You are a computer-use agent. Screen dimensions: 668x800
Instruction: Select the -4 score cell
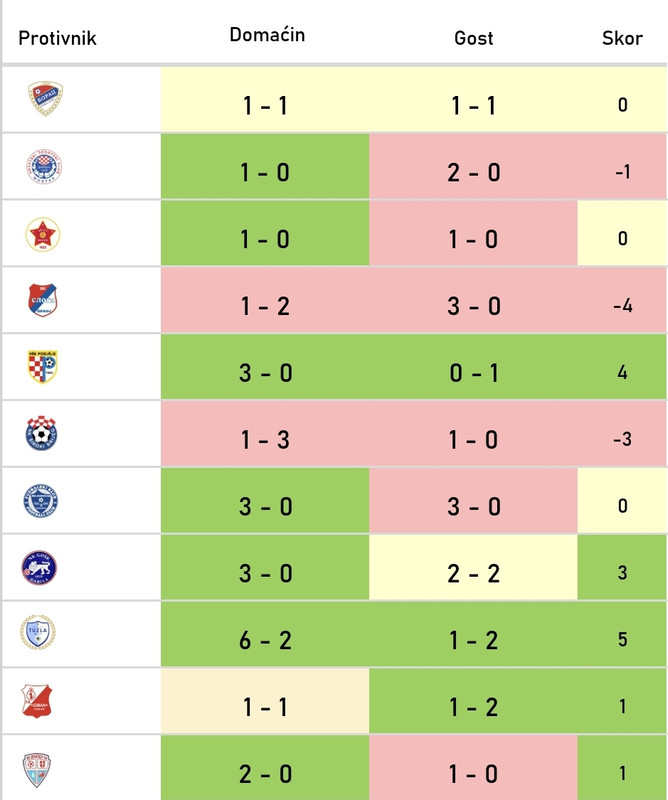622,306
